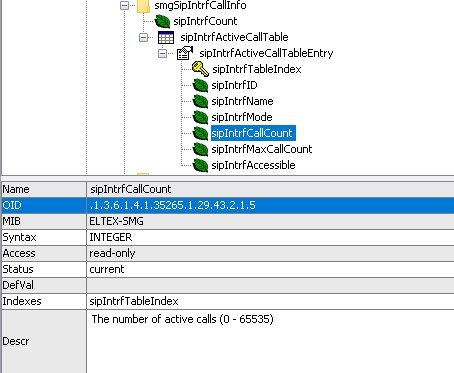Viewport: 454px width, 373px height.
Task: Select the sipIntrfID tree node
Action: pyautogui.click(x=234, y=85)
